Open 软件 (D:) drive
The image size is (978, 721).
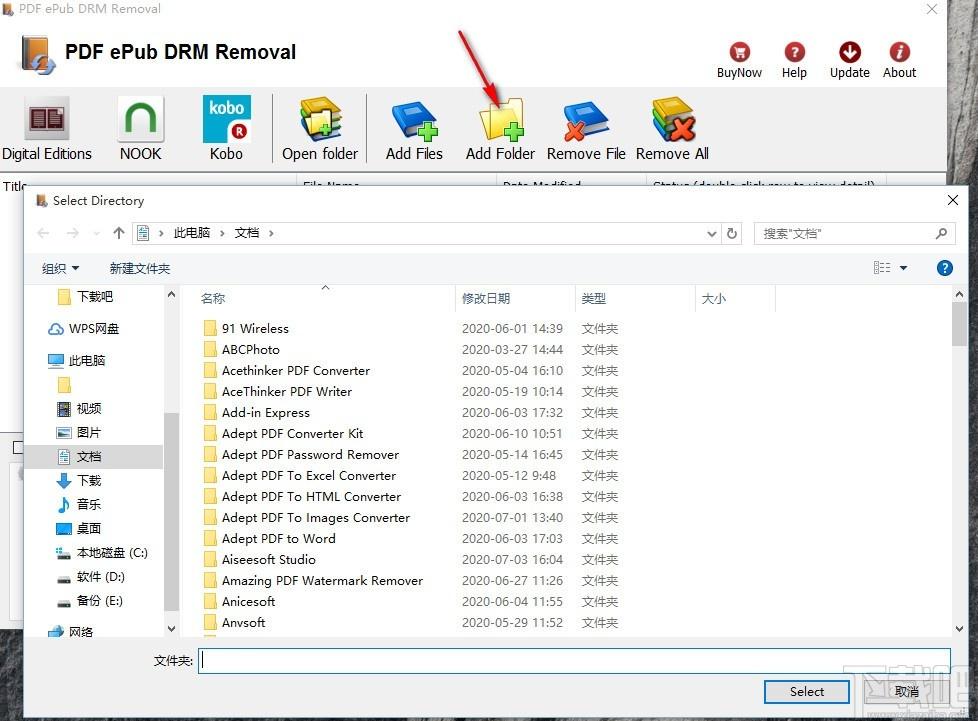[x=91, y=576]
